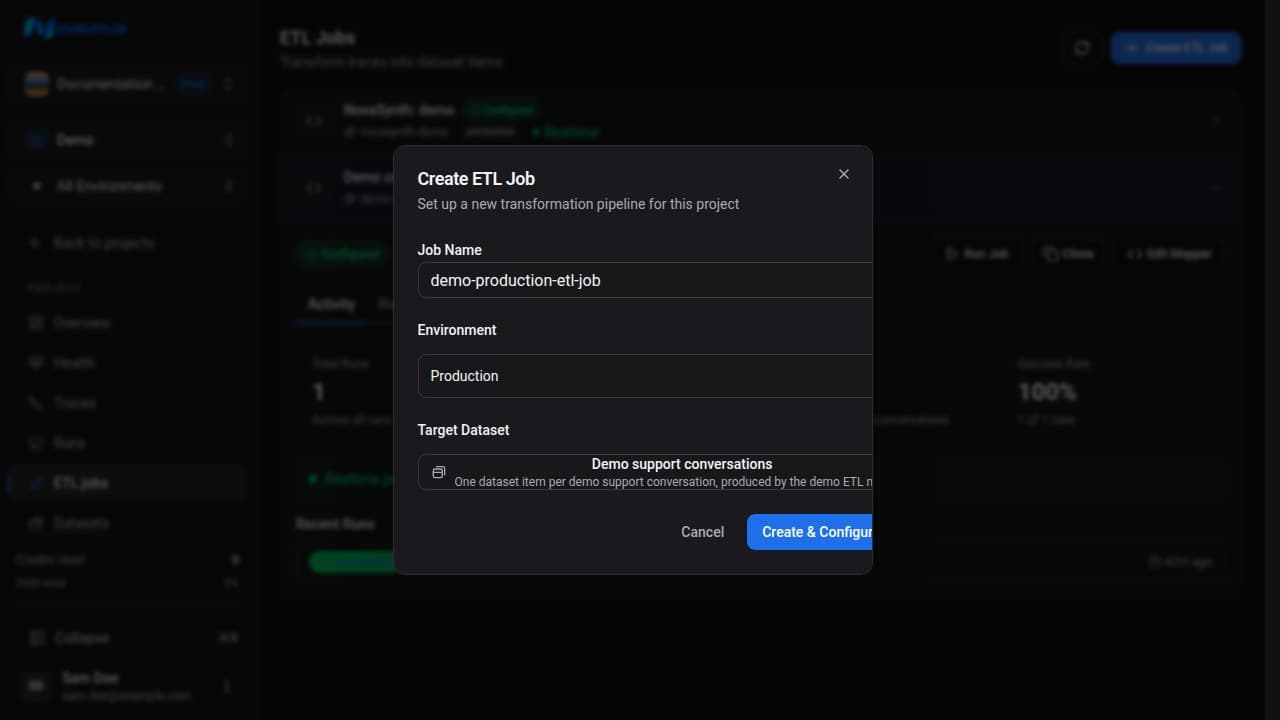Collapse the sidebar

click(x=128, y=638)
